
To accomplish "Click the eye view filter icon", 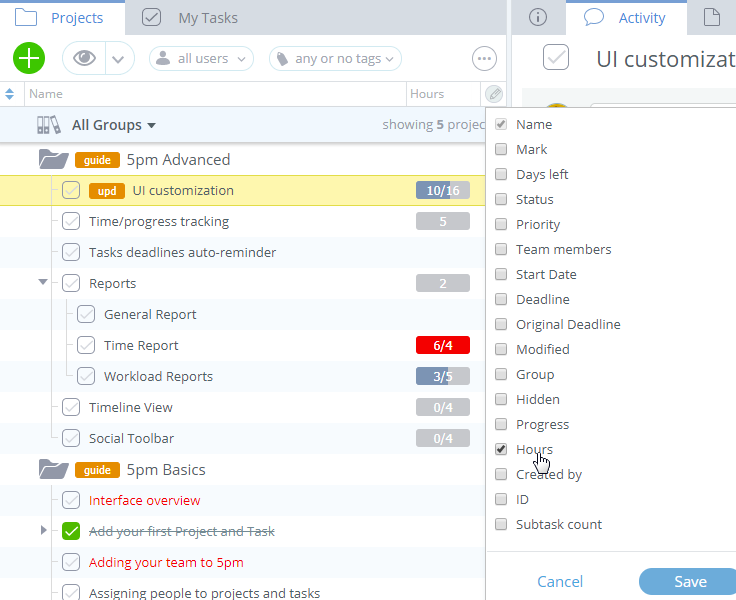I will pos(85,58).
